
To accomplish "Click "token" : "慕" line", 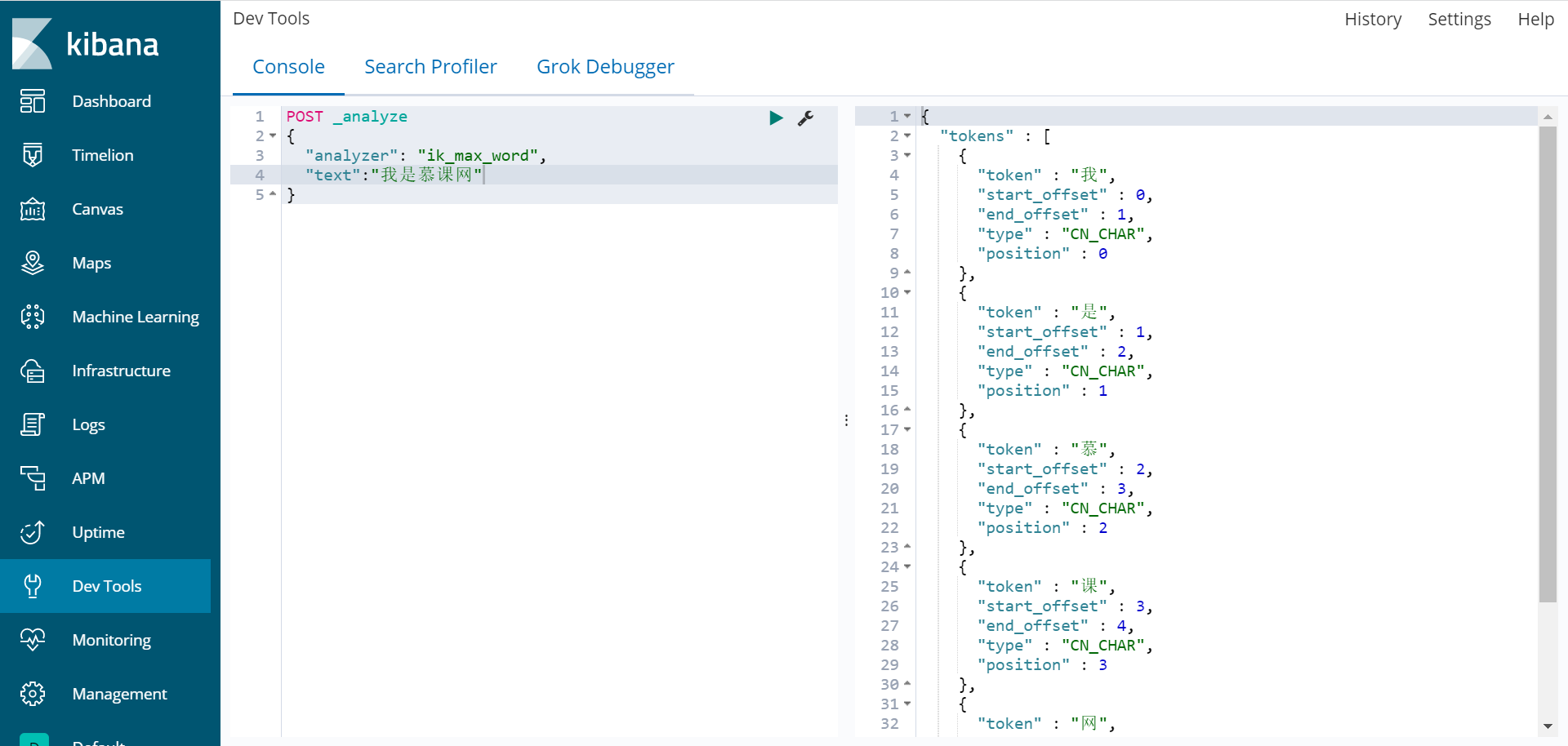I will pos(1046,449).
